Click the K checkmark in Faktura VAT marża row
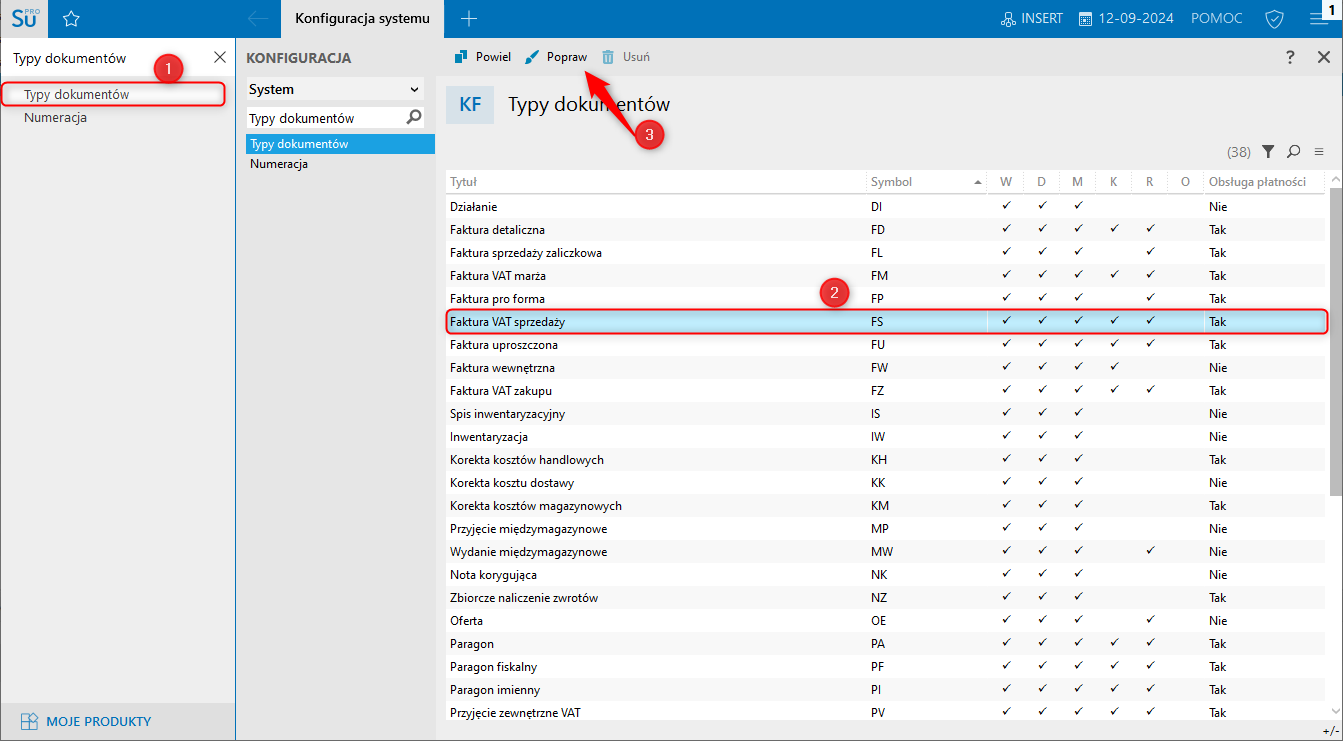1343x741 pixels. (x=1114, y=275)
